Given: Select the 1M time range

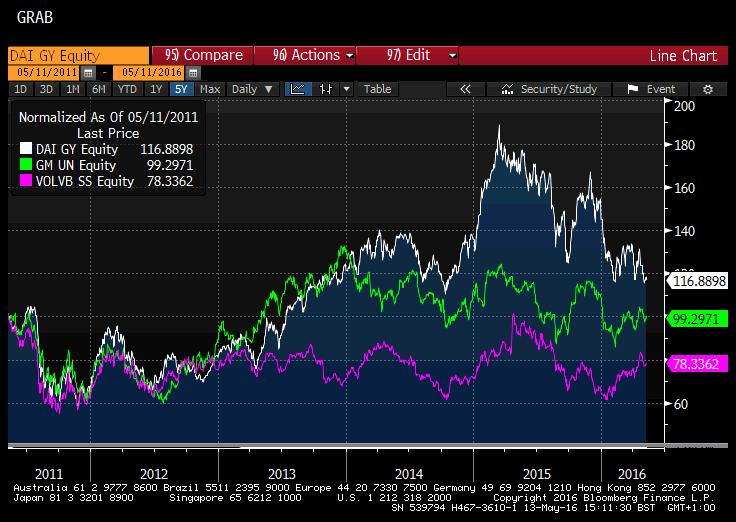Looking at the screenshot, I should click(x=72, y=89).
